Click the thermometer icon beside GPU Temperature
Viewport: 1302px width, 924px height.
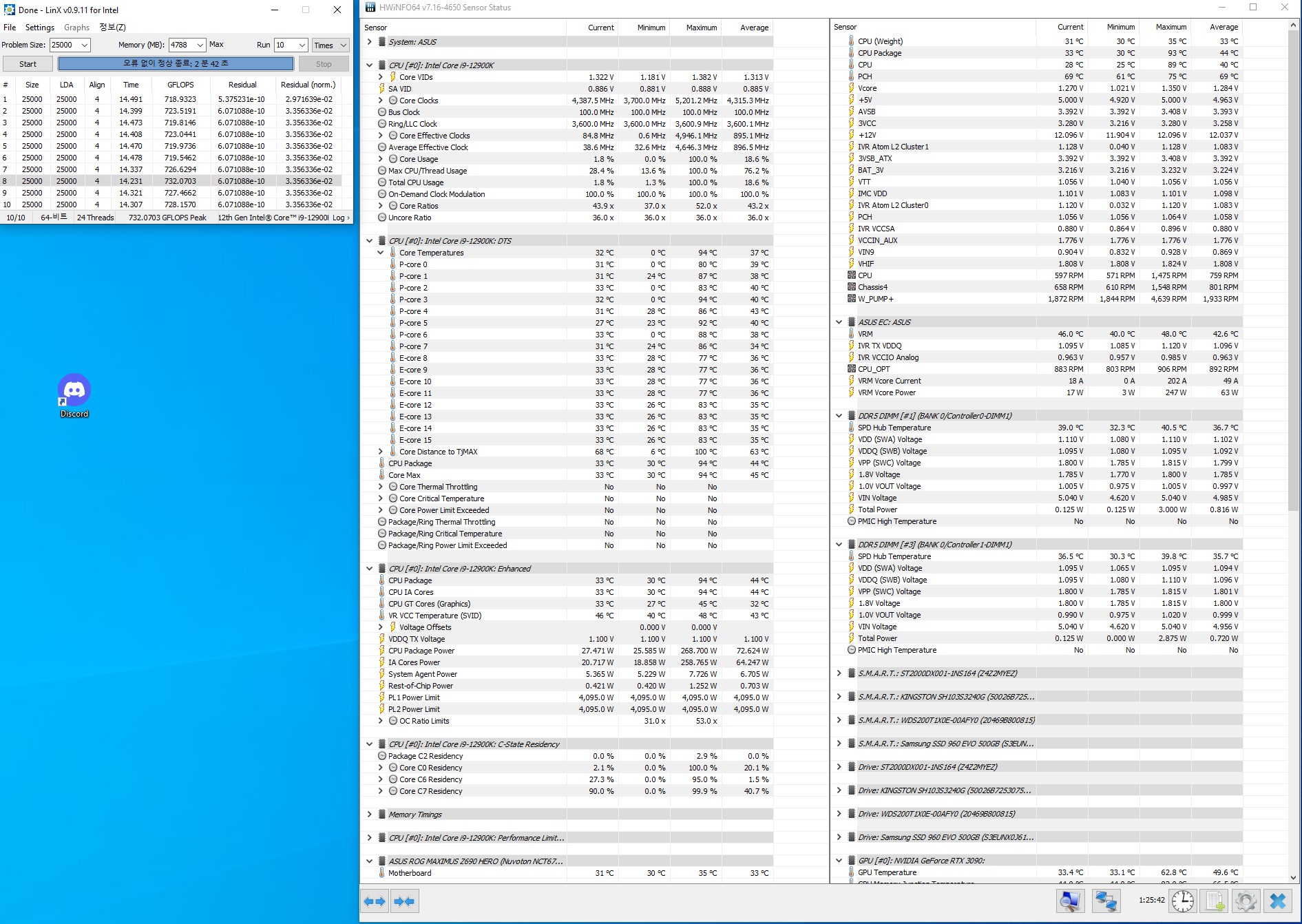pyautogui.click(x=852, y=872)
